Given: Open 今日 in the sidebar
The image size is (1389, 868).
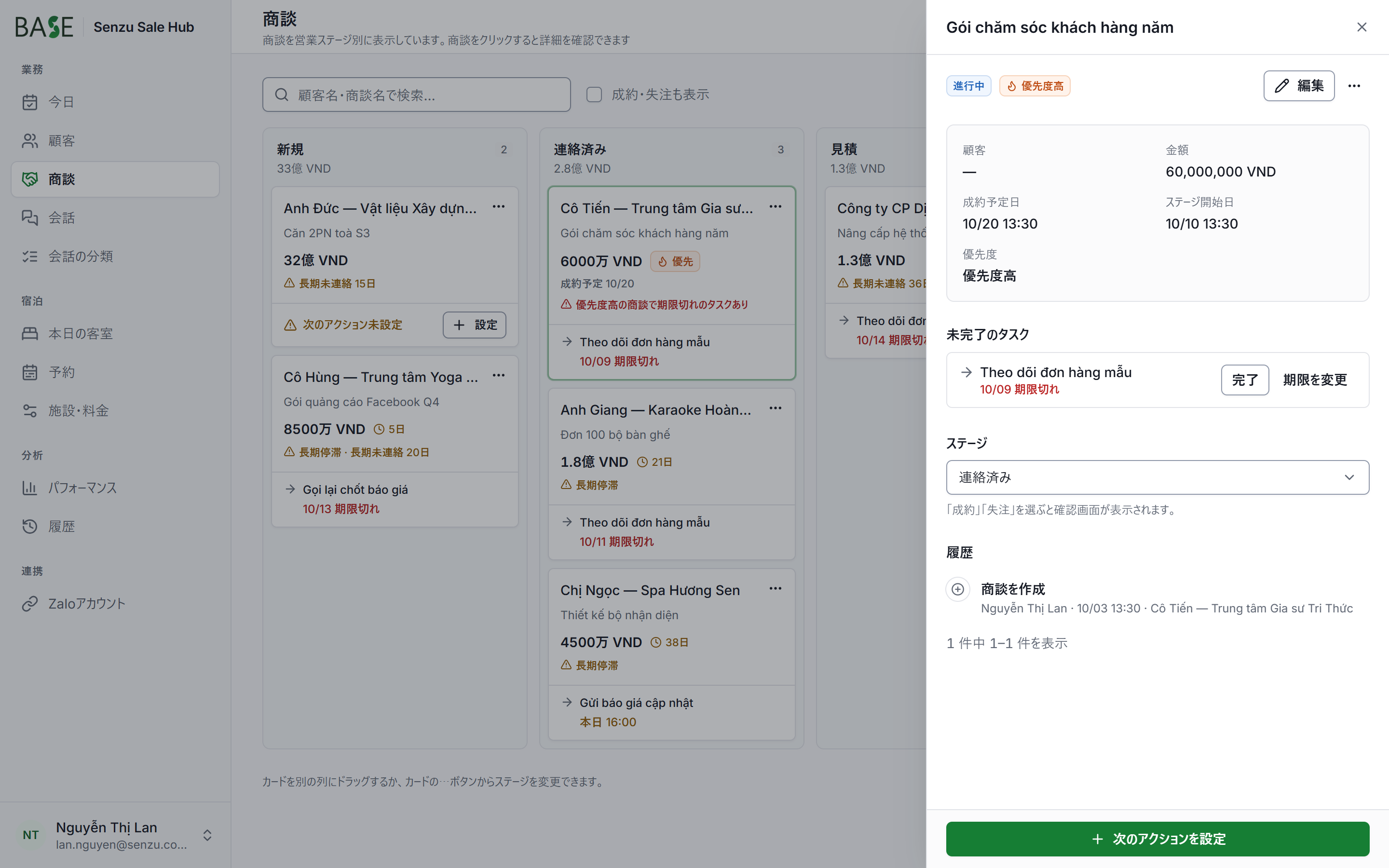Looking at the screenshot, I should [115, 102].
